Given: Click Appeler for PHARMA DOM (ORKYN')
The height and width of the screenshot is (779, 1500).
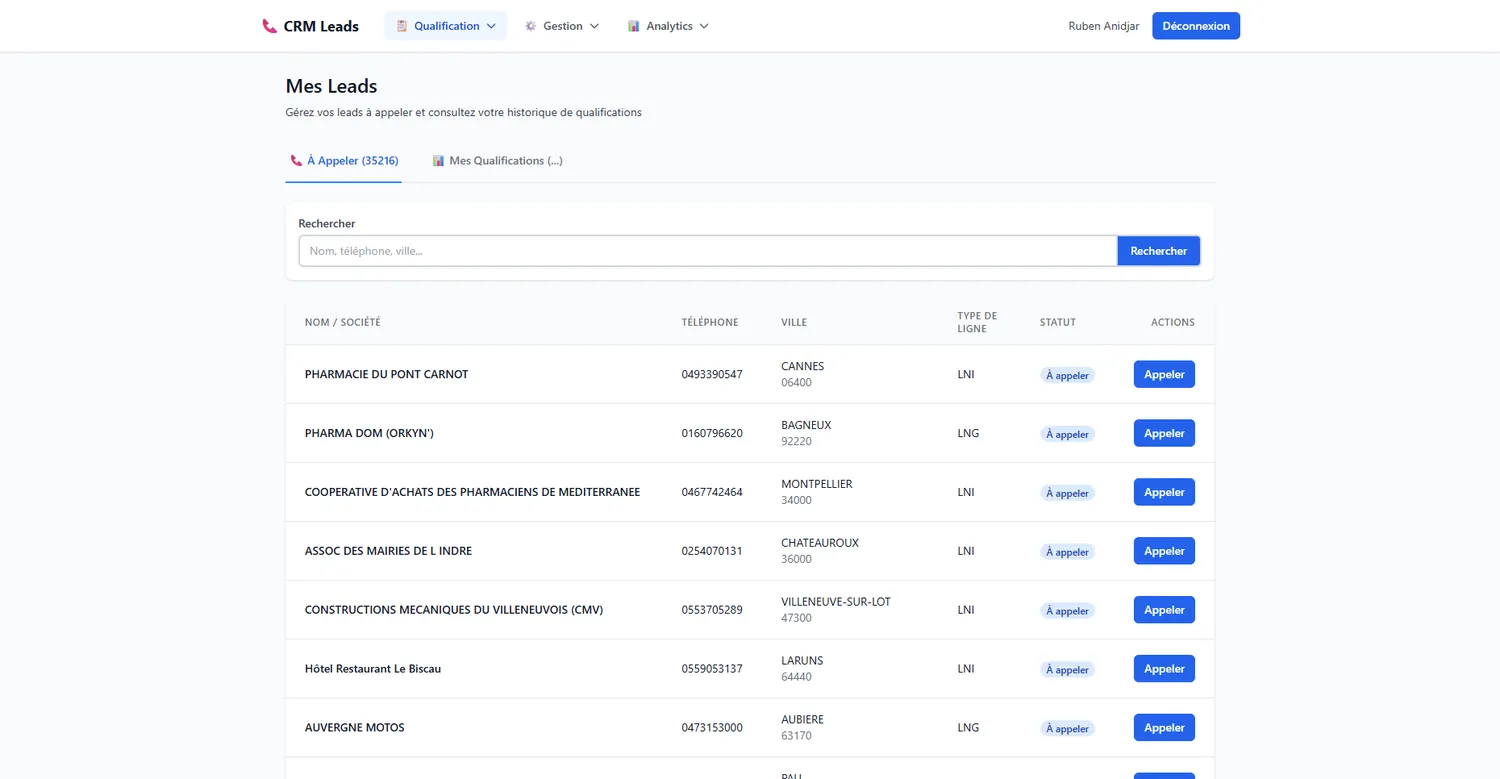Looking at the screenshot, I should click(x=1164, y=433).
